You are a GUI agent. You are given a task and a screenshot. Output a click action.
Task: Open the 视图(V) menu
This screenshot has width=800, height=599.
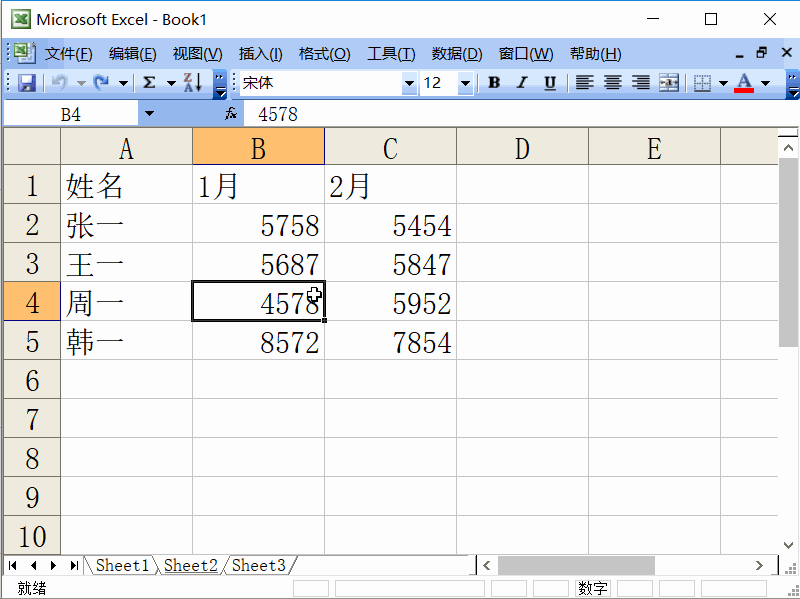point(197,54)
